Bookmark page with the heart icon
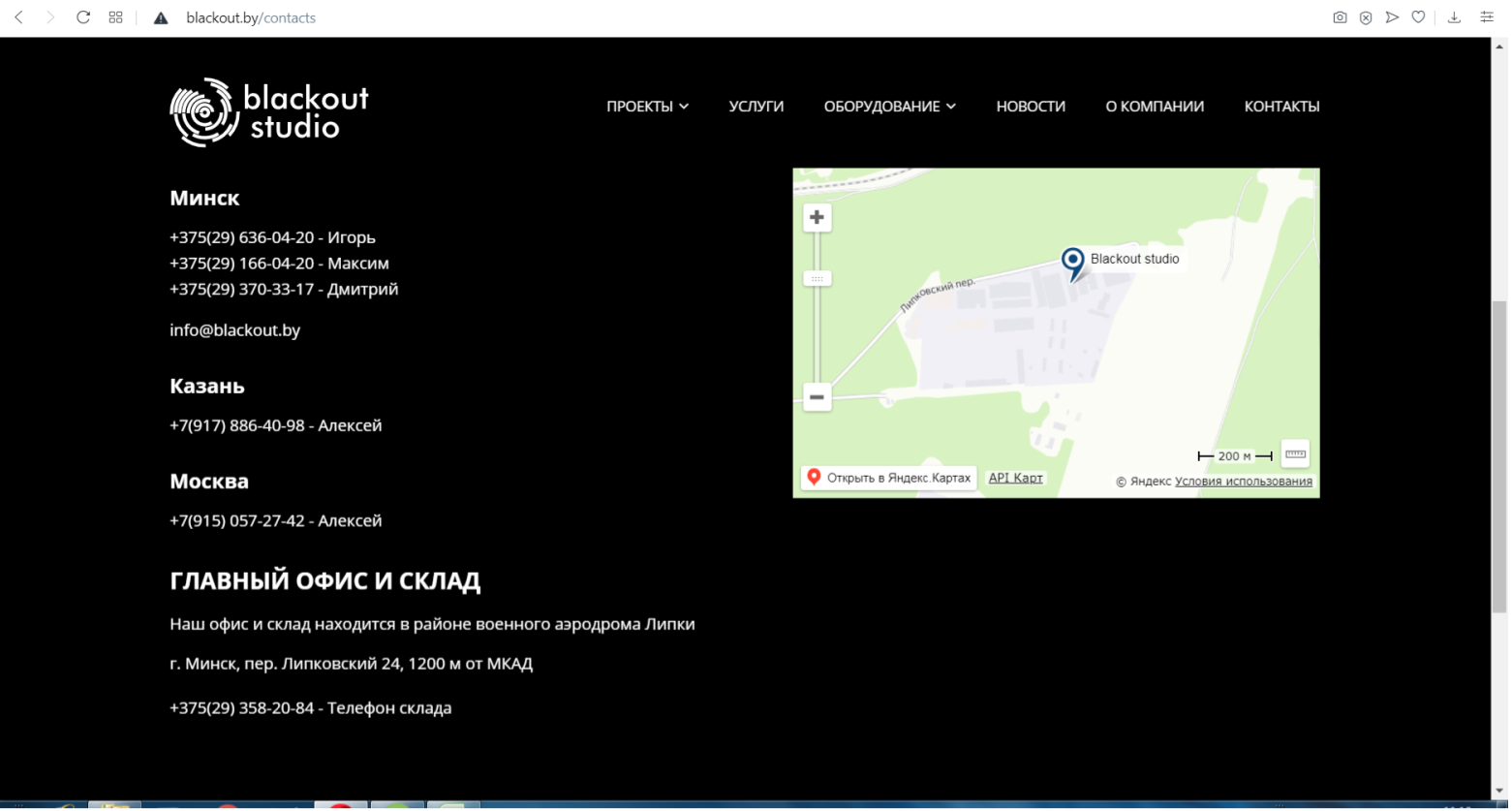This screenshot has width=1512, height=811. click(1418, 17)
